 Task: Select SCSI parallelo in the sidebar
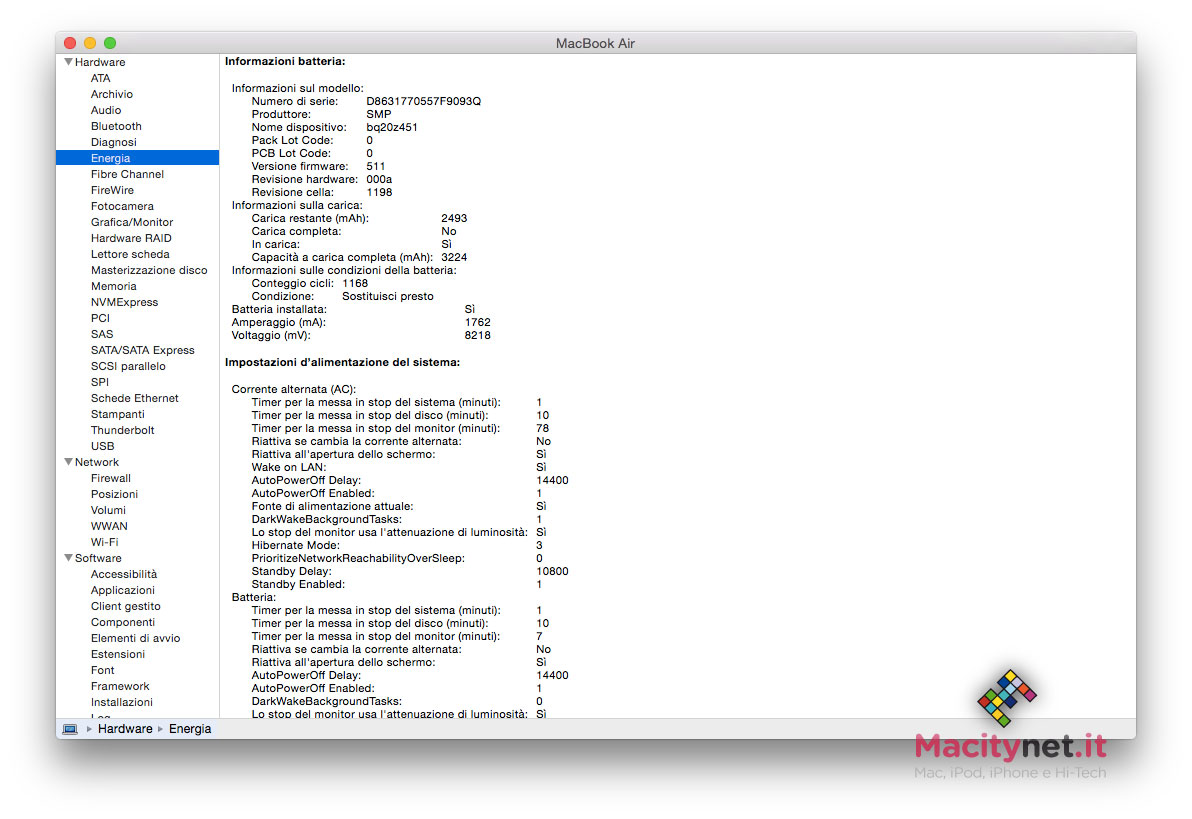[128, 366]
